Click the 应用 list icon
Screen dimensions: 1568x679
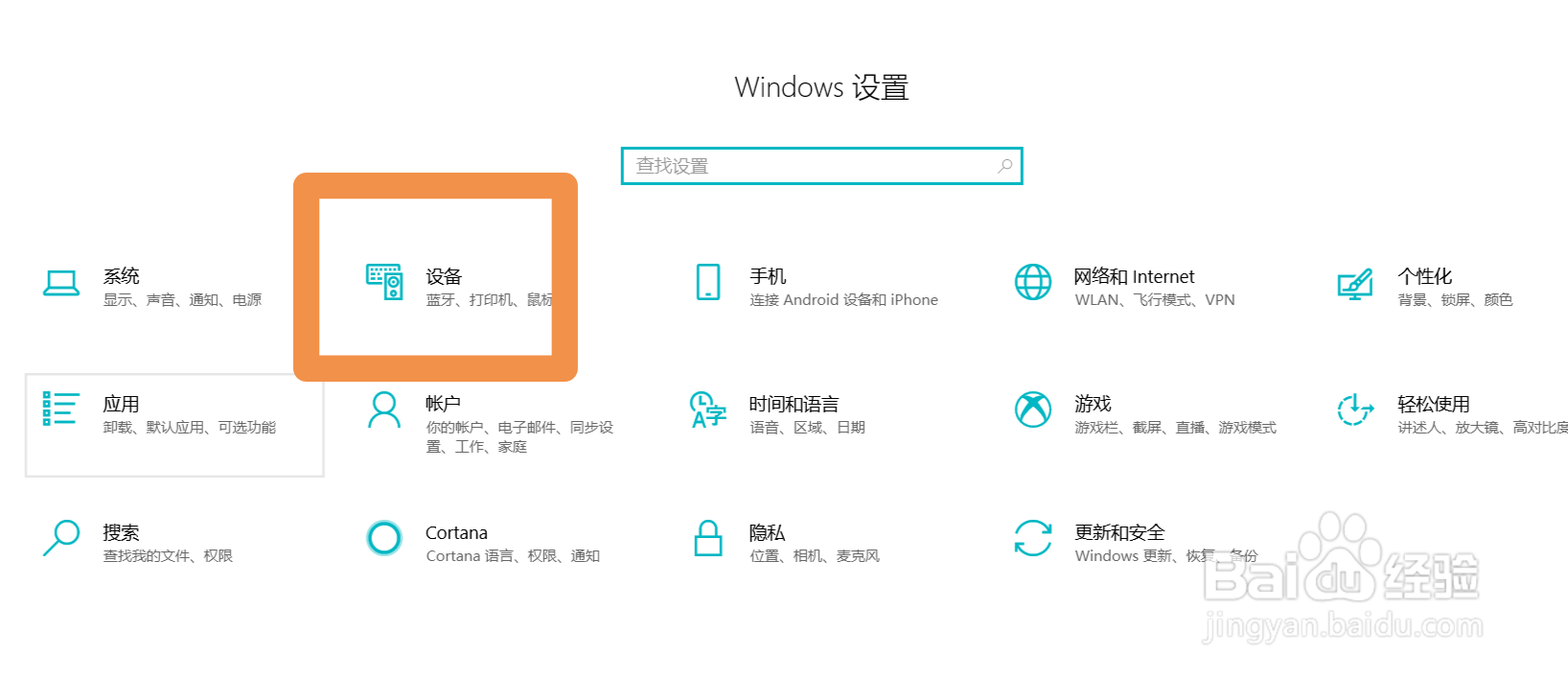[60, 409]
